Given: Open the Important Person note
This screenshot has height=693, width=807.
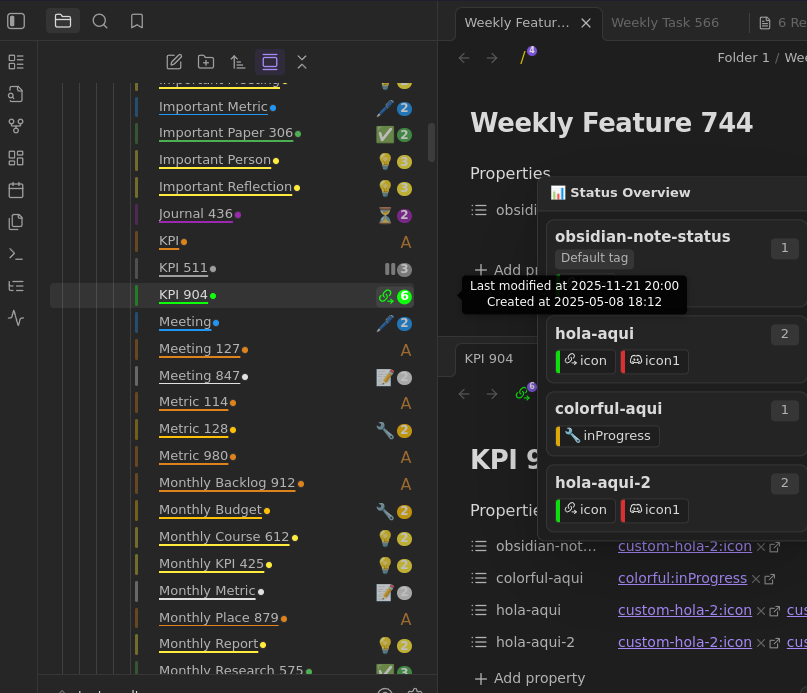Looking at the screenshot, I should [215, 160].
